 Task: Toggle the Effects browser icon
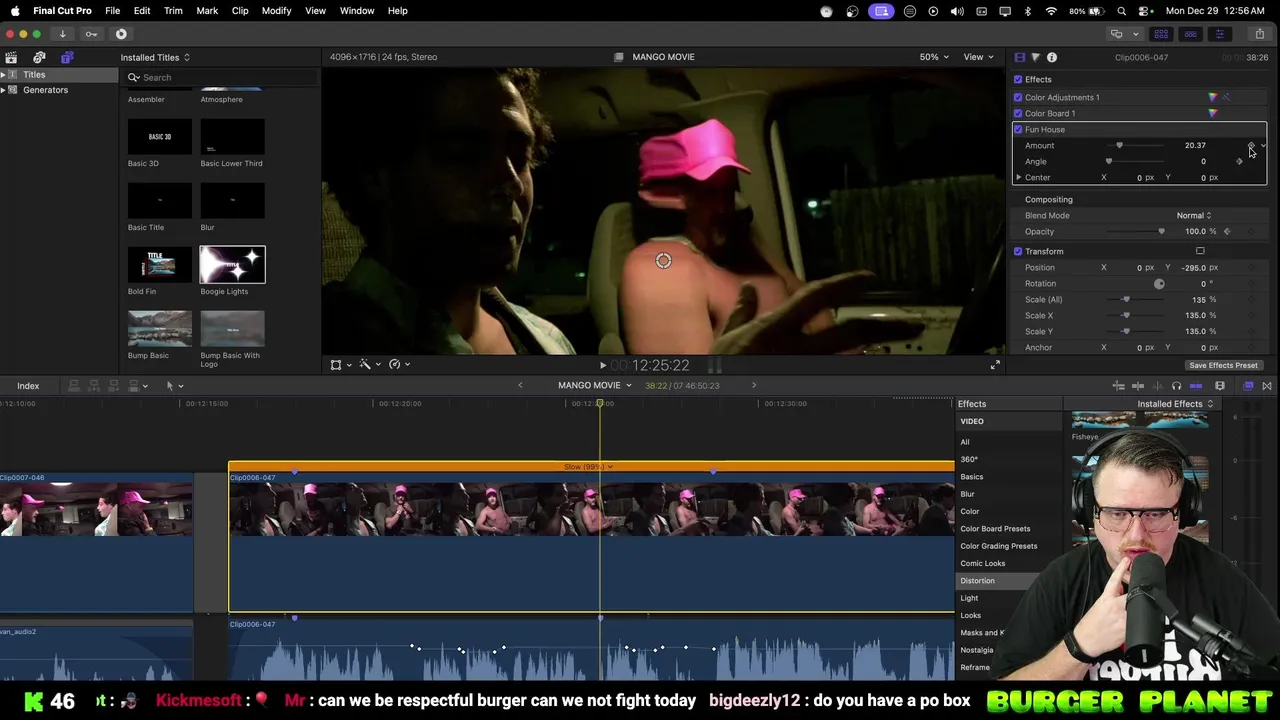coord(1249,386)
